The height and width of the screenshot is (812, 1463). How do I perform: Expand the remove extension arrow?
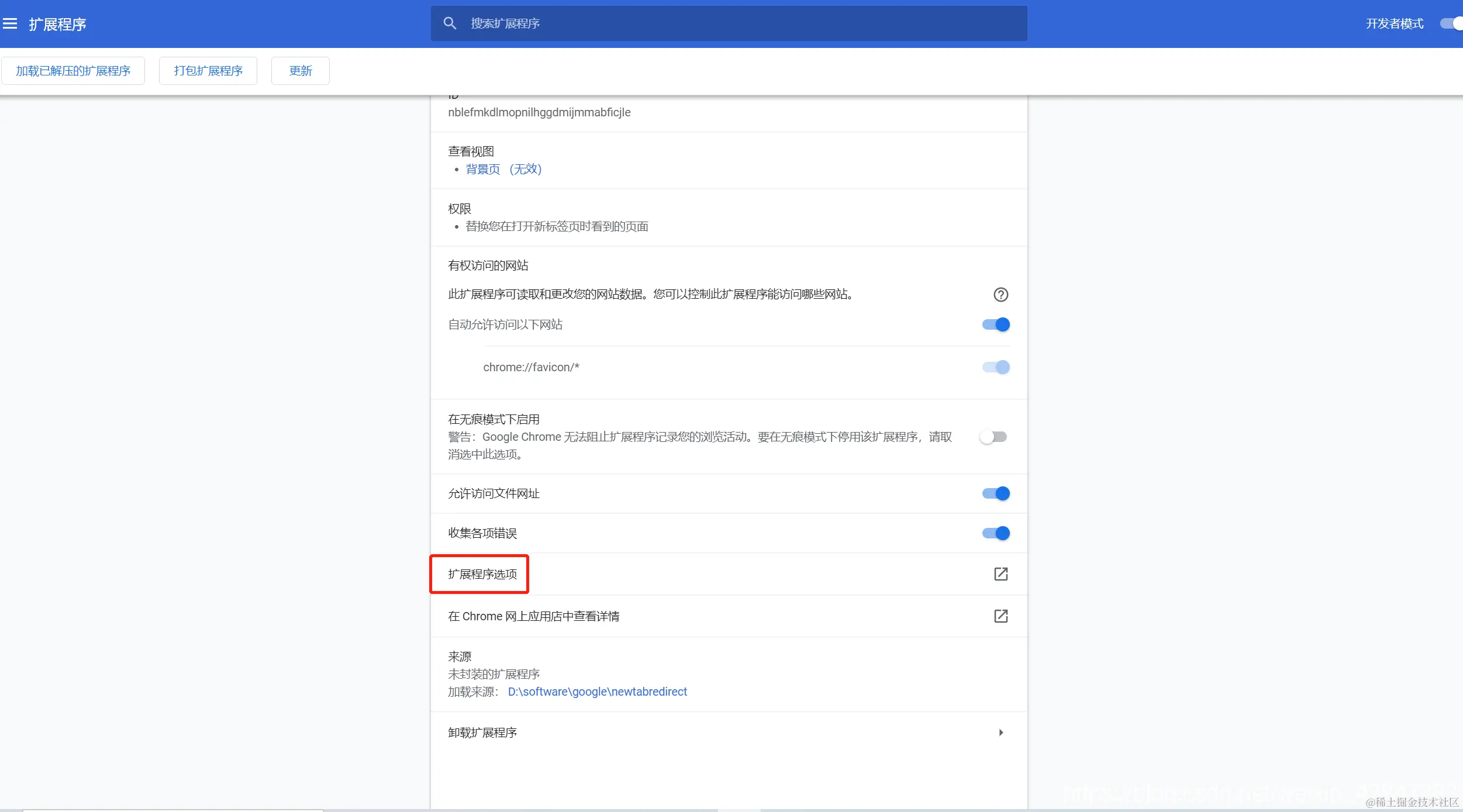point(1000,732)
